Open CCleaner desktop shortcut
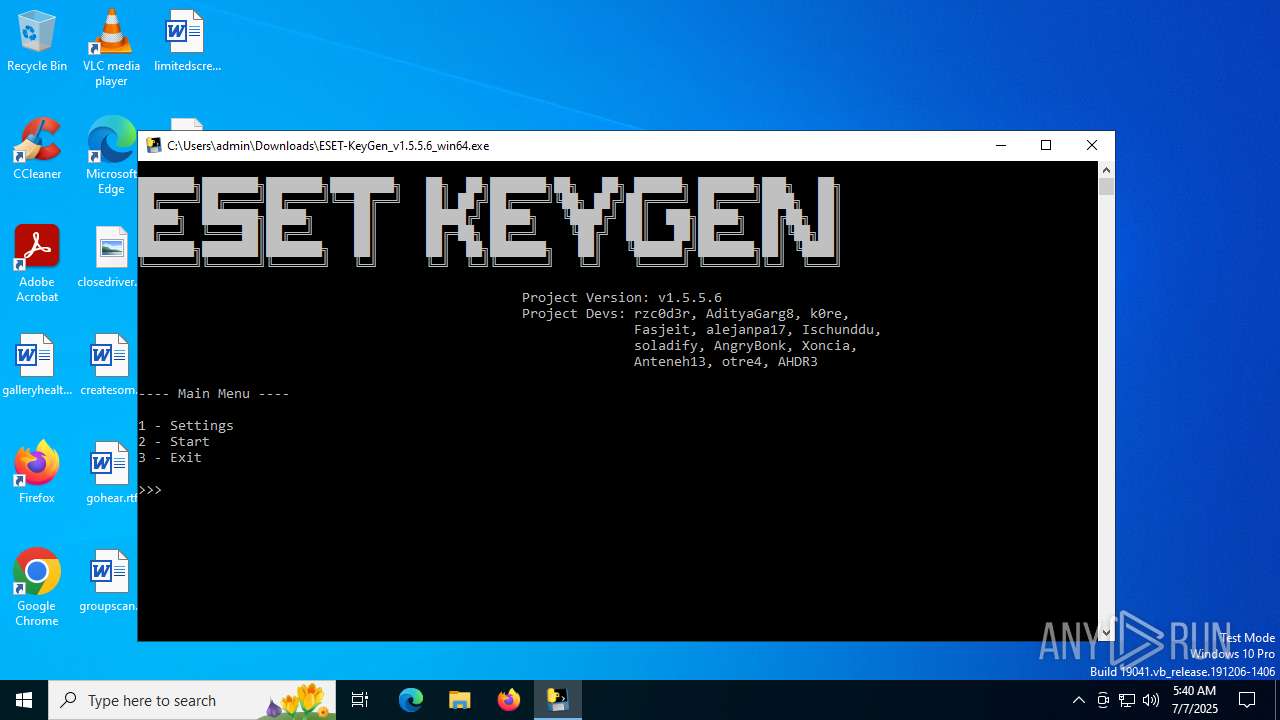This screenshot has width=1280, height=720. (37, 150)
